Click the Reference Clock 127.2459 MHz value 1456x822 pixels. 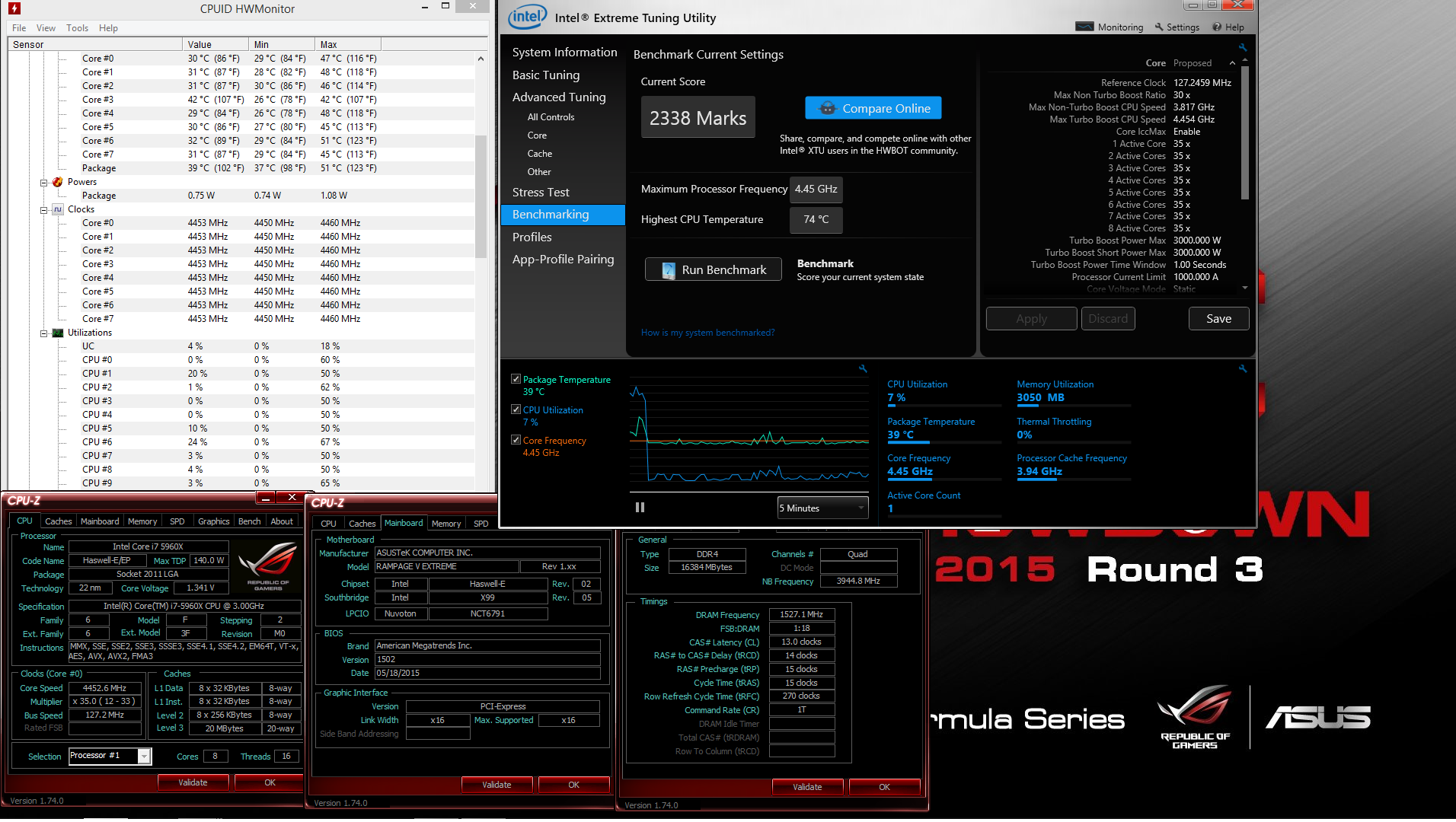click(1202, 83)
